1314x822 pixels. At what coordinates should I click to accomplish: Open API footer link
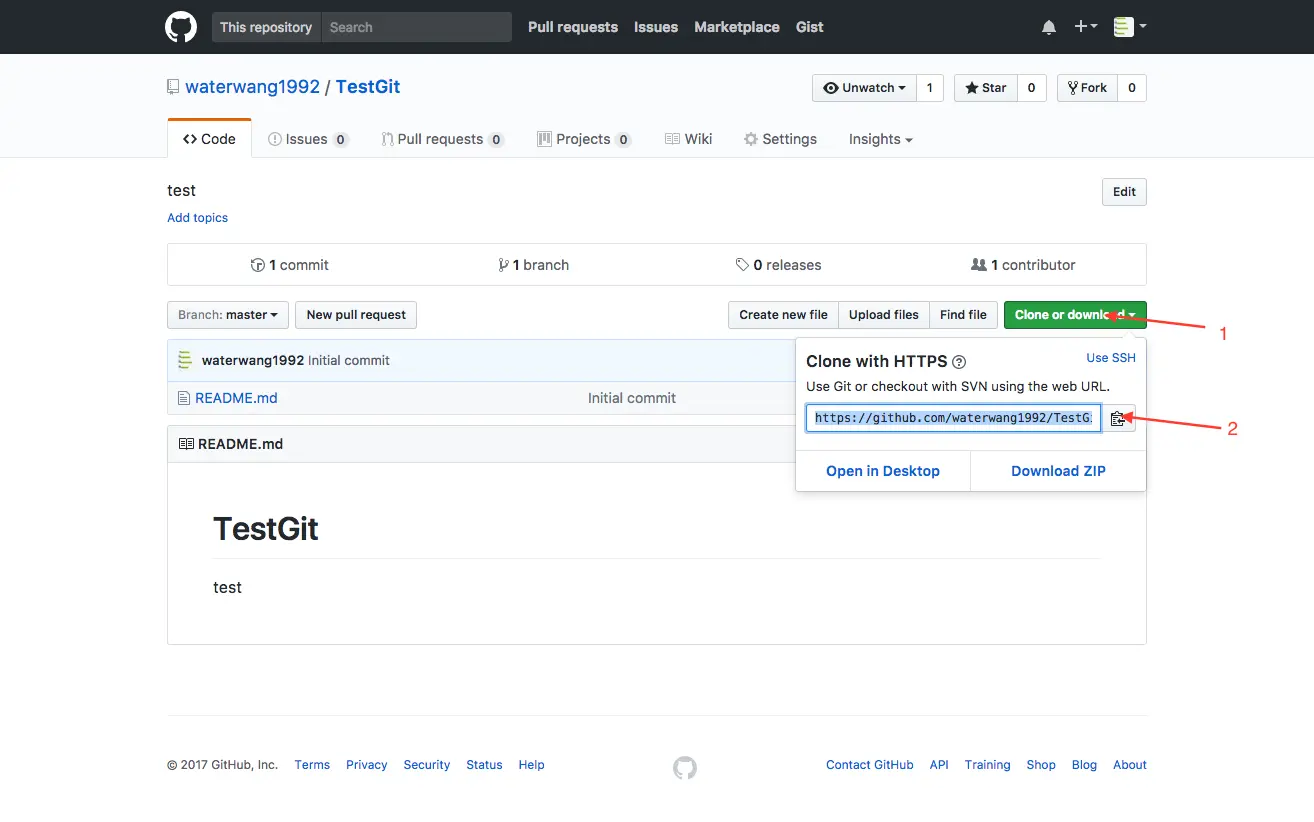click(939, 765)
